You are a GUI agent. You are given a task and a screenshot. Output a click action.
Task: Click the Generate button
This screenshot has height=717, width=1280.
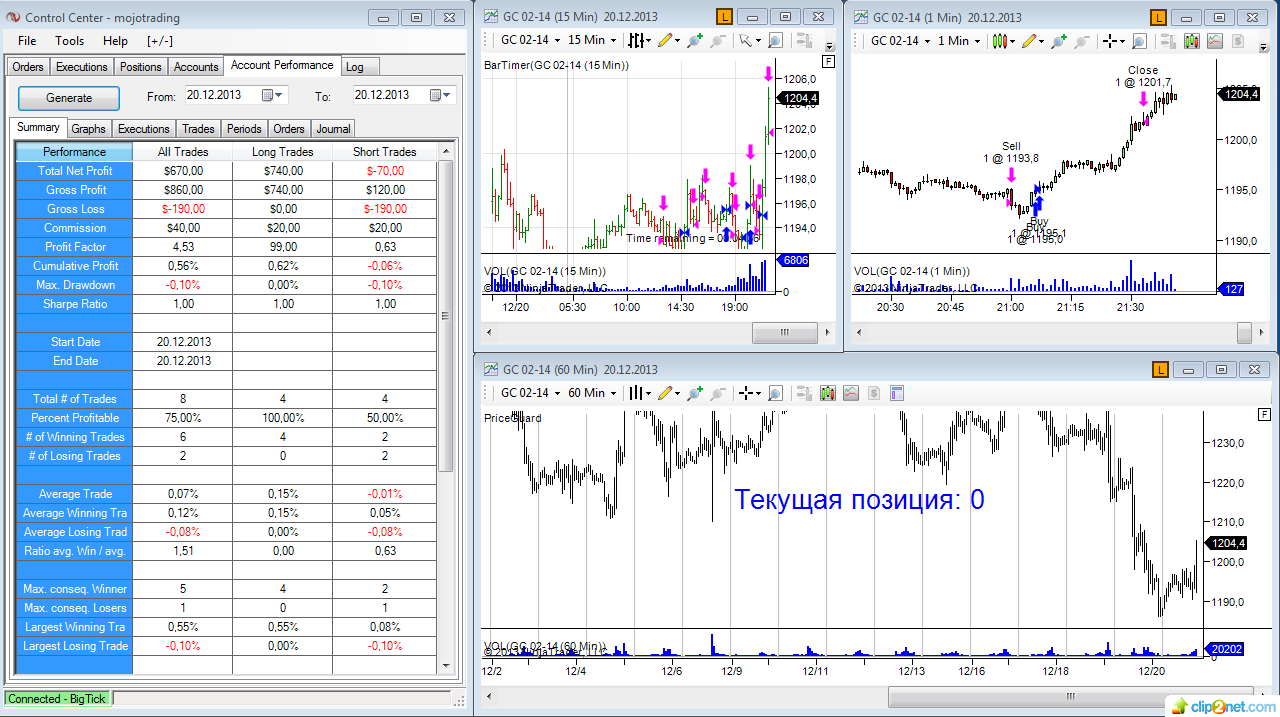click(69, 98)
